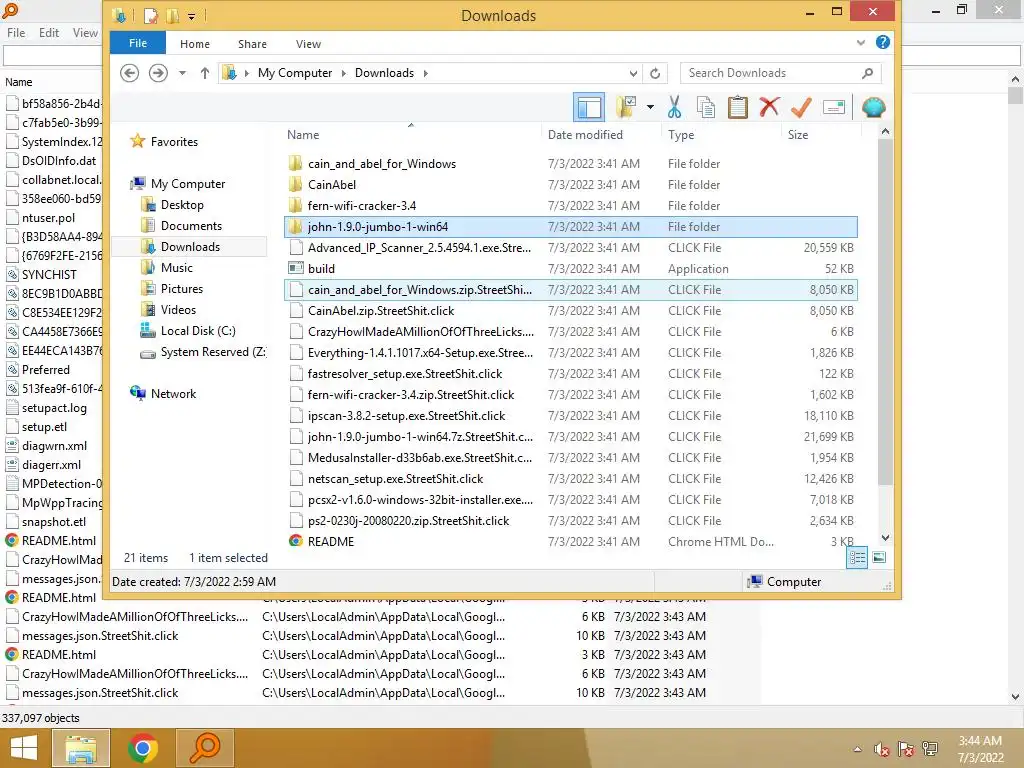Open the Edit menu in background window

[x=49, y=33]
